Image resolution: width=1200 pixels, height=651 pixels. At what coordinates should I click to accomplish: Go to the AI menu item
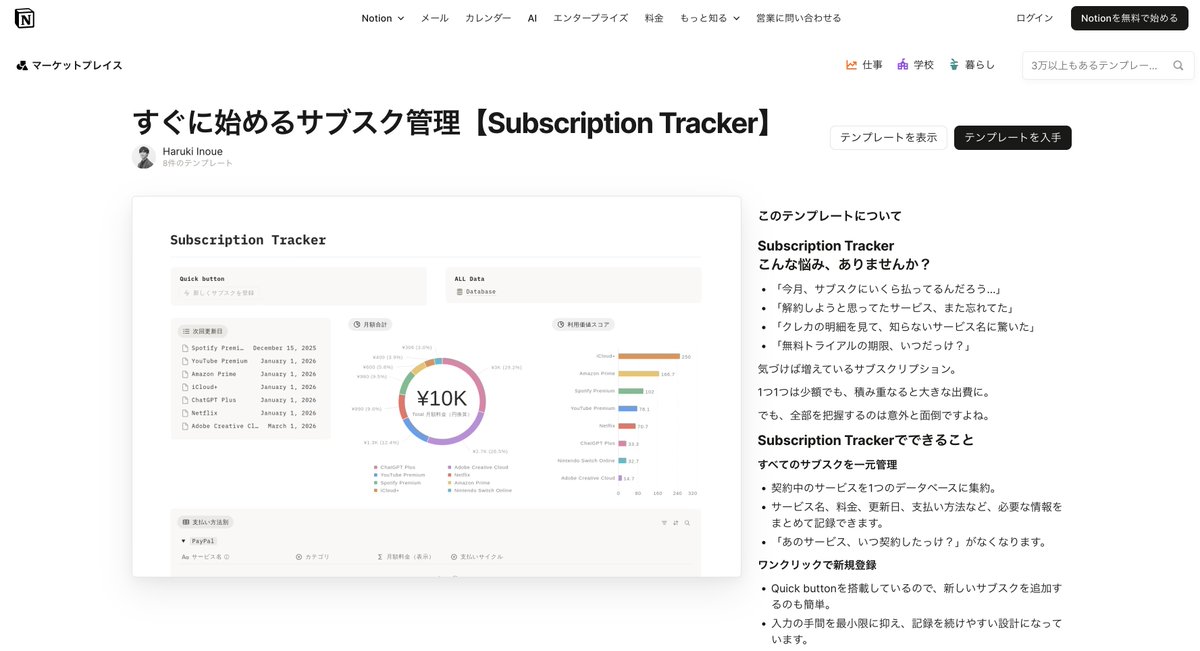[532, 18]
